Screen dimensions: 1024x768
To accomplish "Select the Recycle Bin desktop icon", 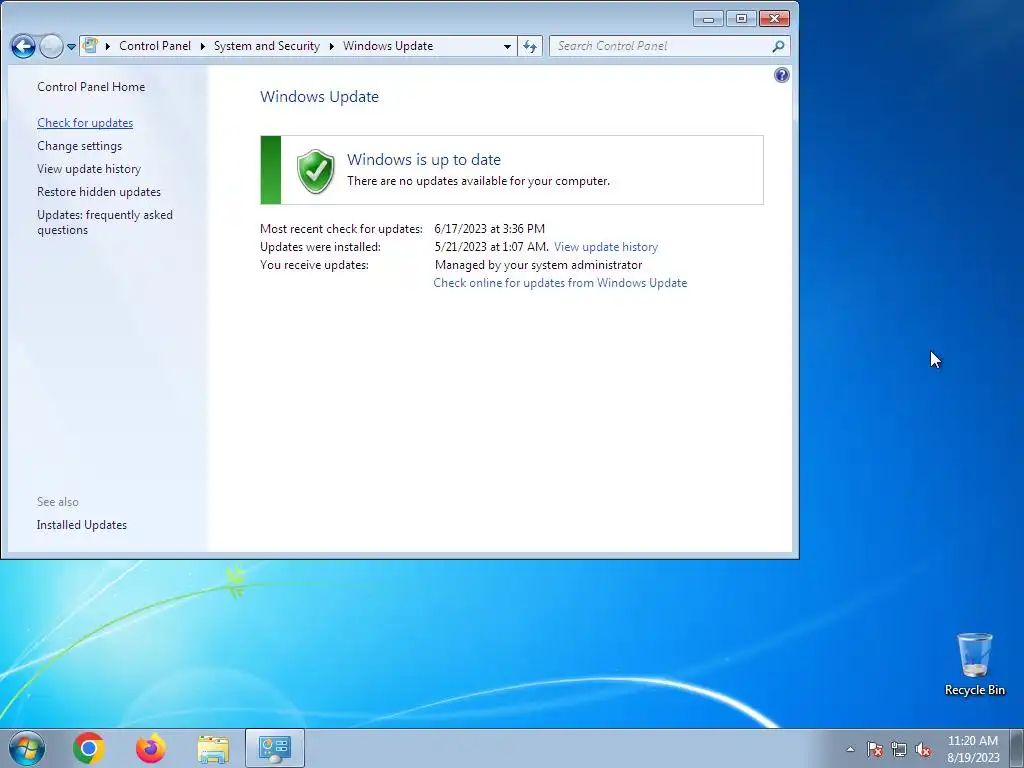I will tap(974, 664).
